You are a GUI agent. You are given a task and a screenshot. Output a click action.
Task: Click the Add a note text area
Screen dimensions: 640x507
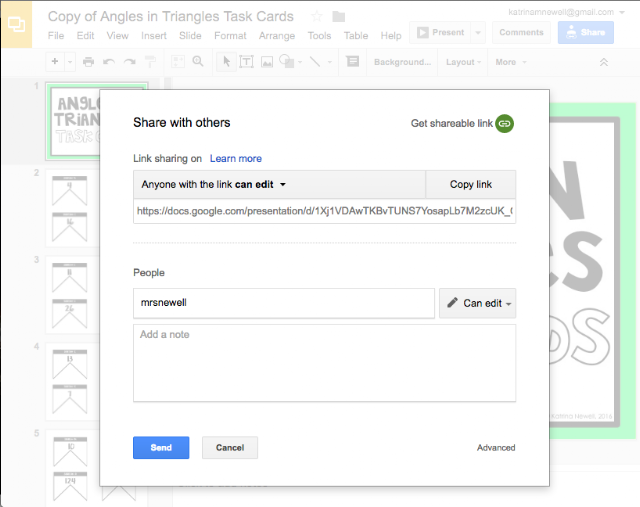click(x=324, y=363)
